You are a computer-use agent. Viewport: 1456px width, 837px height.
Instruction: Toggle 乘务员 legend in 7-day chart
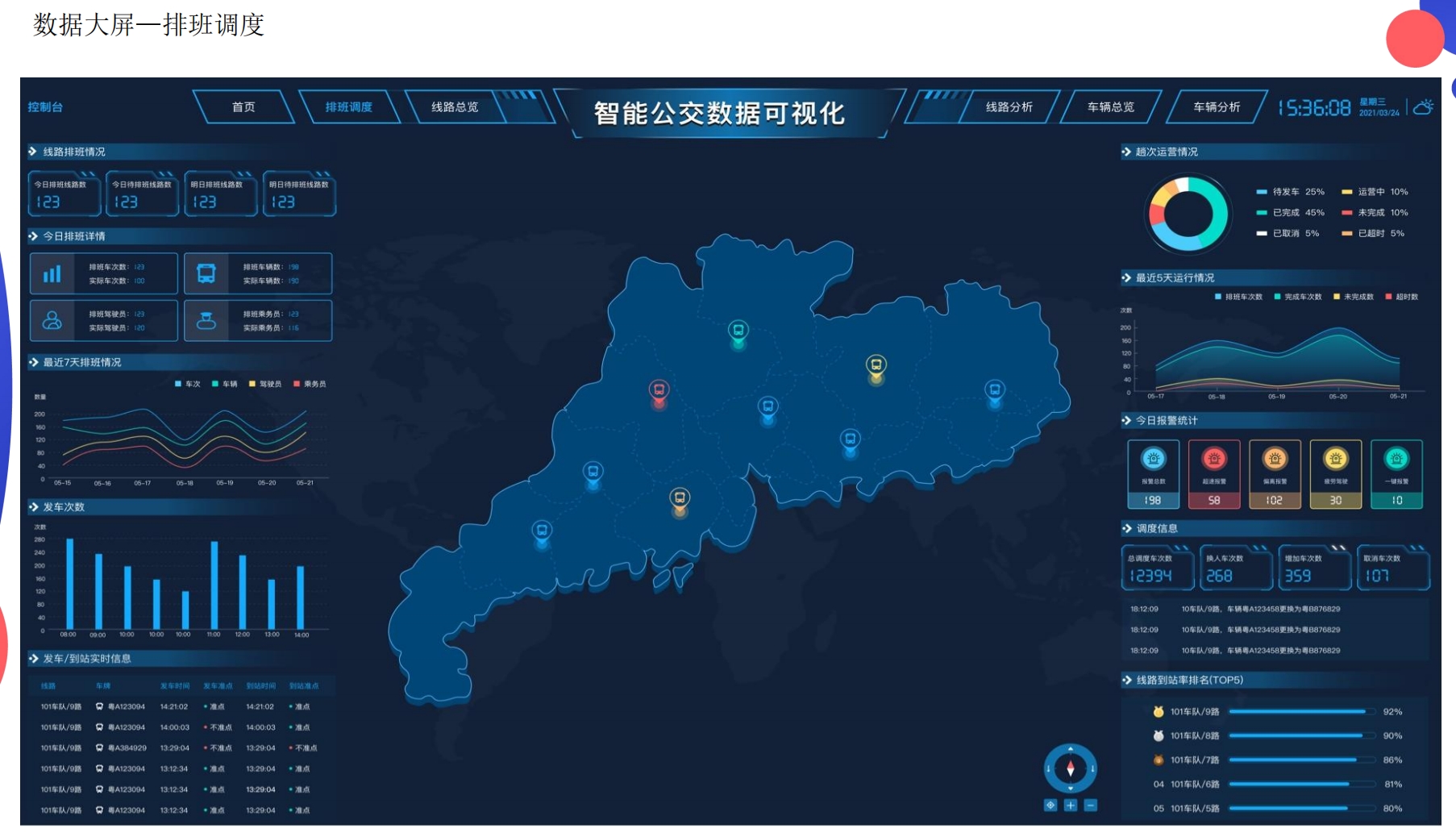[310, 384]
